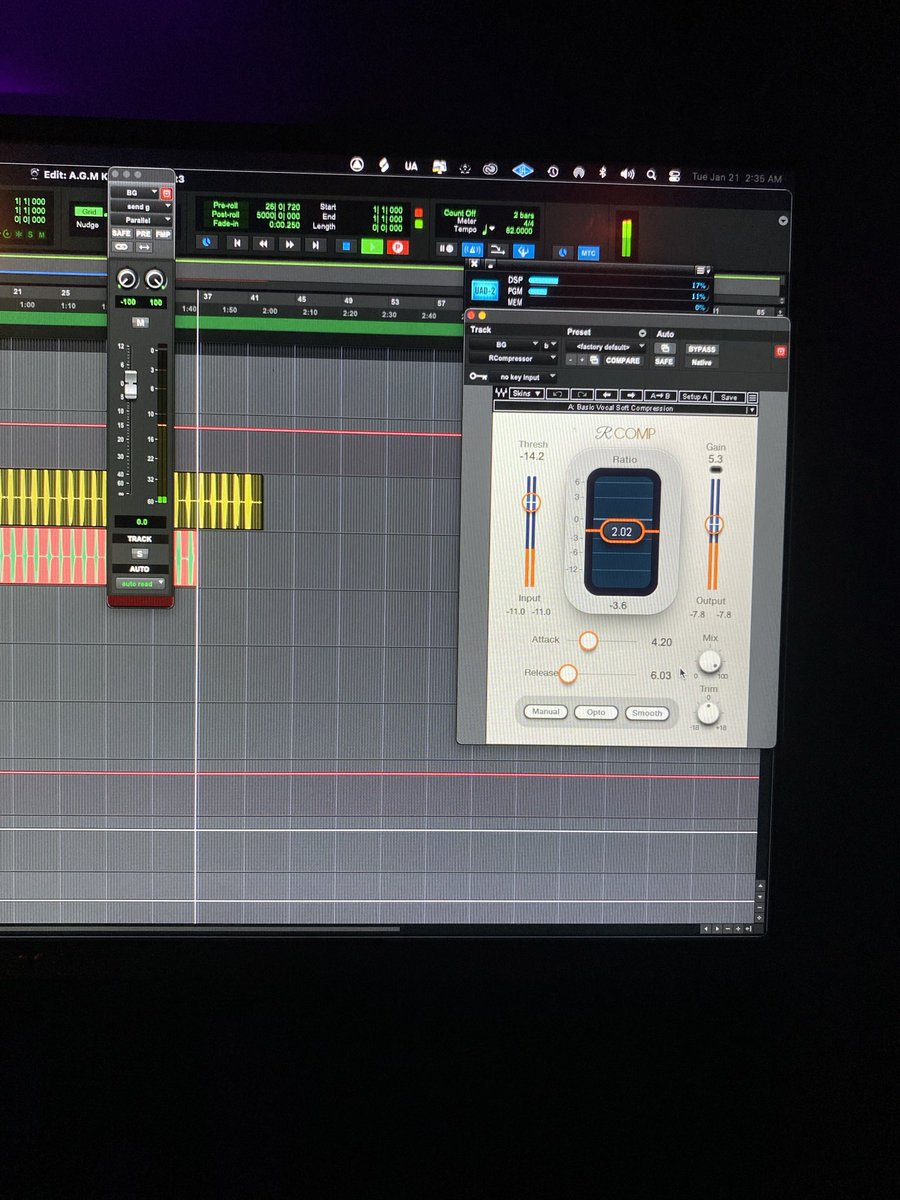The image size is (900, 1200).
Task: Click the Release slider knob
Action: point(567,674)
